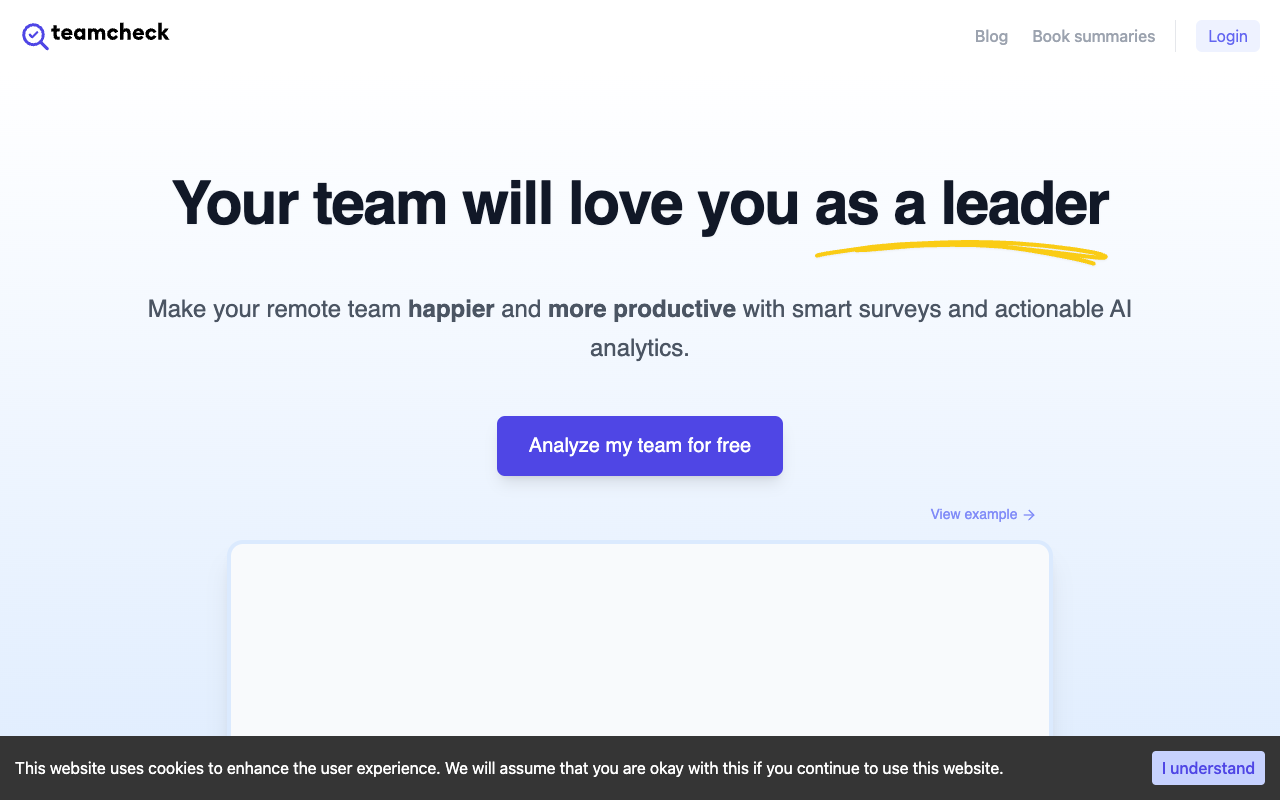Go to Book summaries

(x=1093, y=36)
